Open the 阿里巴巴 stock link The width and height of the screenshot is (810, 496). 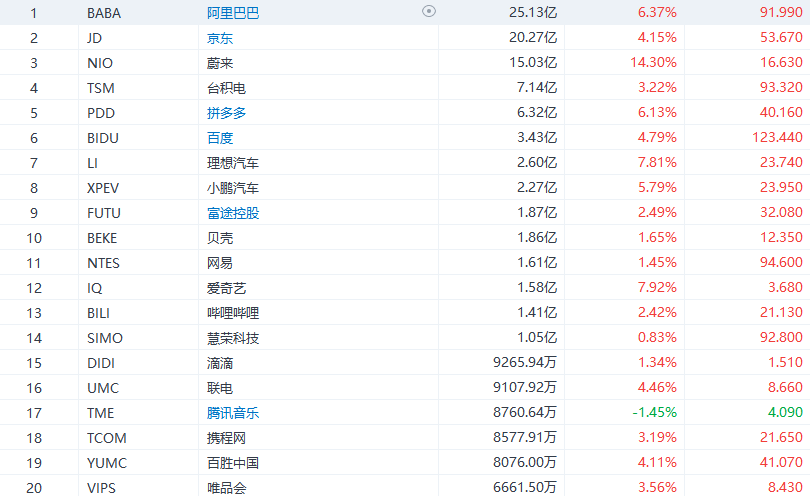click(233, 12)
